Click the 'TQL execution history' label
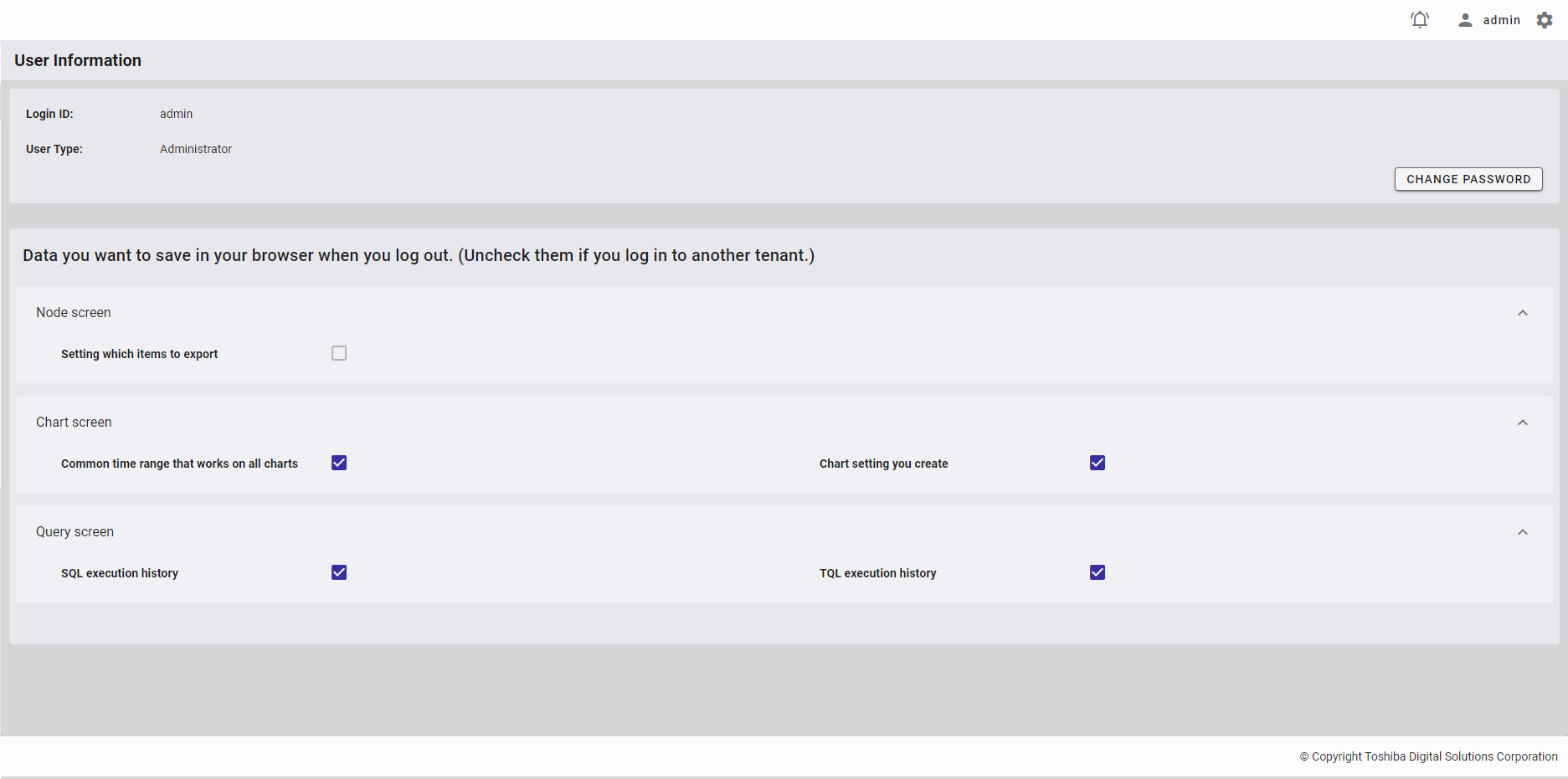 [x=877, y=573]
